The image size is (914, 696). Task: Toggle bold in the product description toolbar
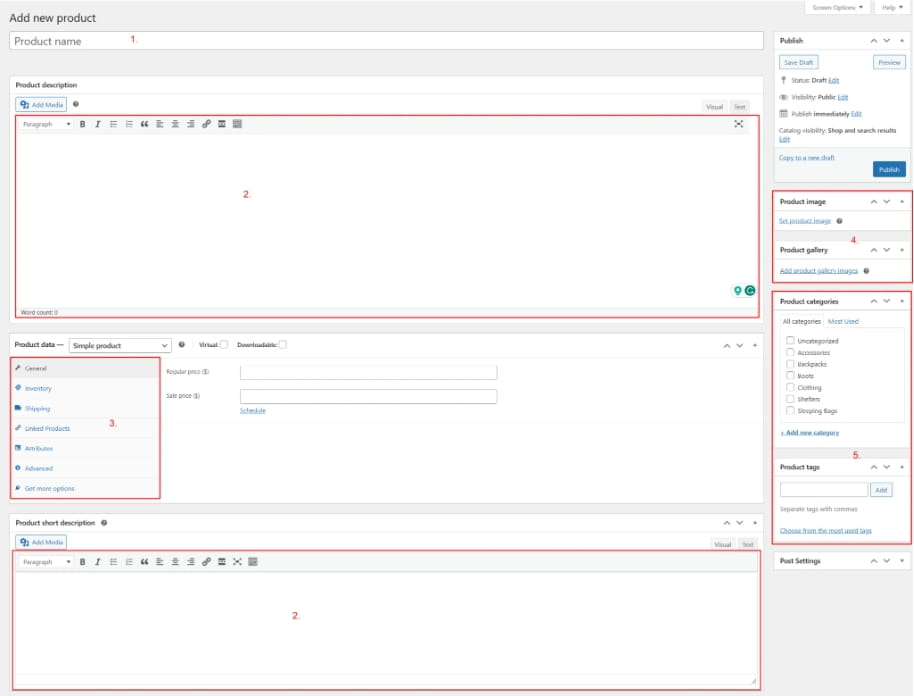point(82,124)
